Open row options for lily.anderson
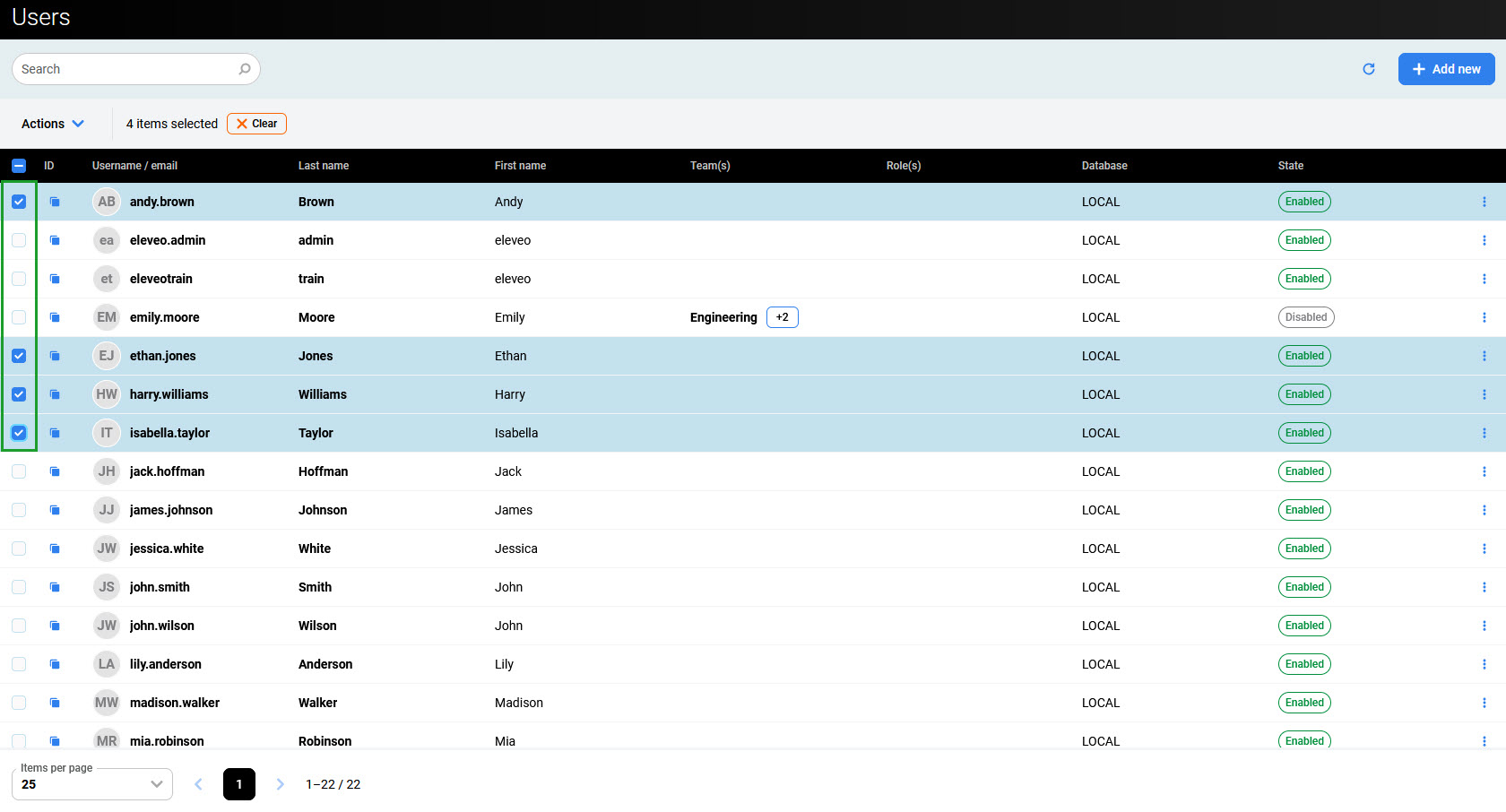The height and width of the screenshot is (812, 1506). (1484, 664)
